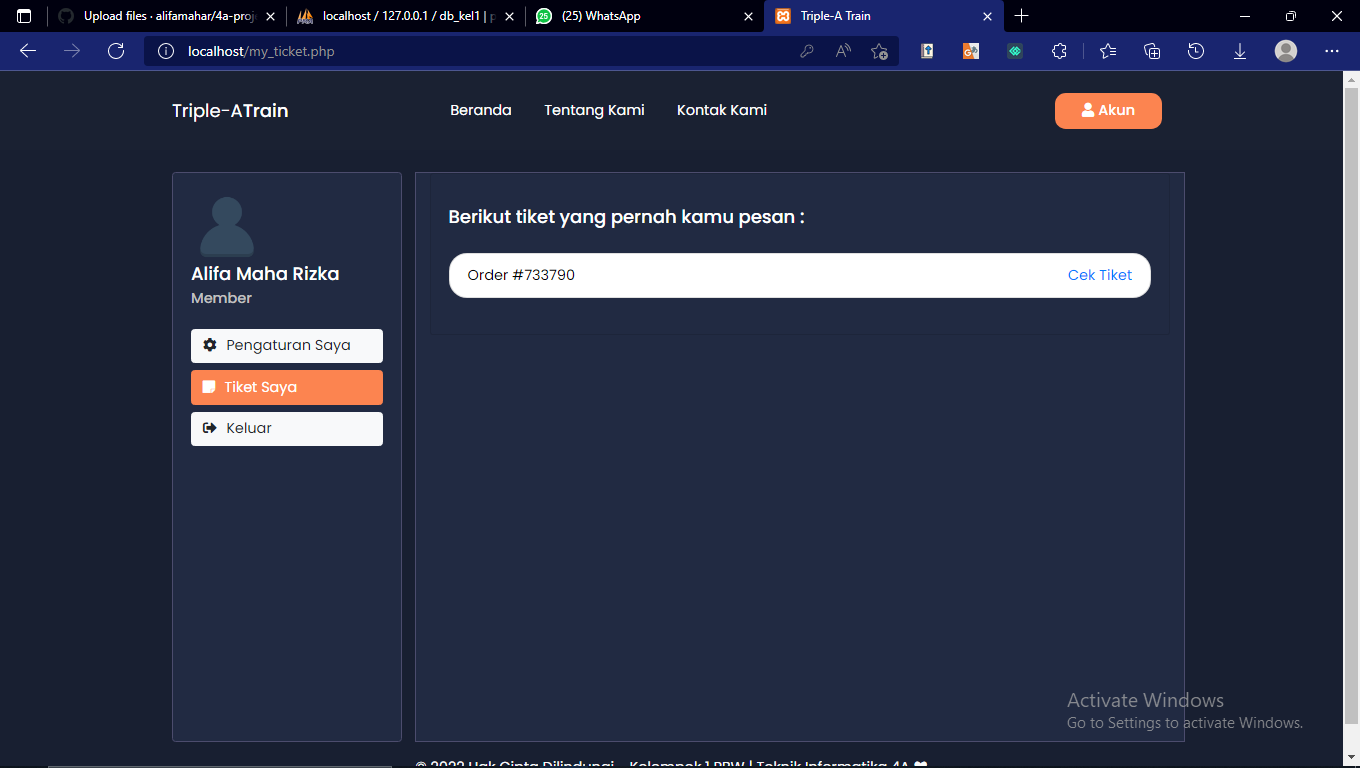Open browsing History
Screen dimensions: 1360x768
point(1196,50)
